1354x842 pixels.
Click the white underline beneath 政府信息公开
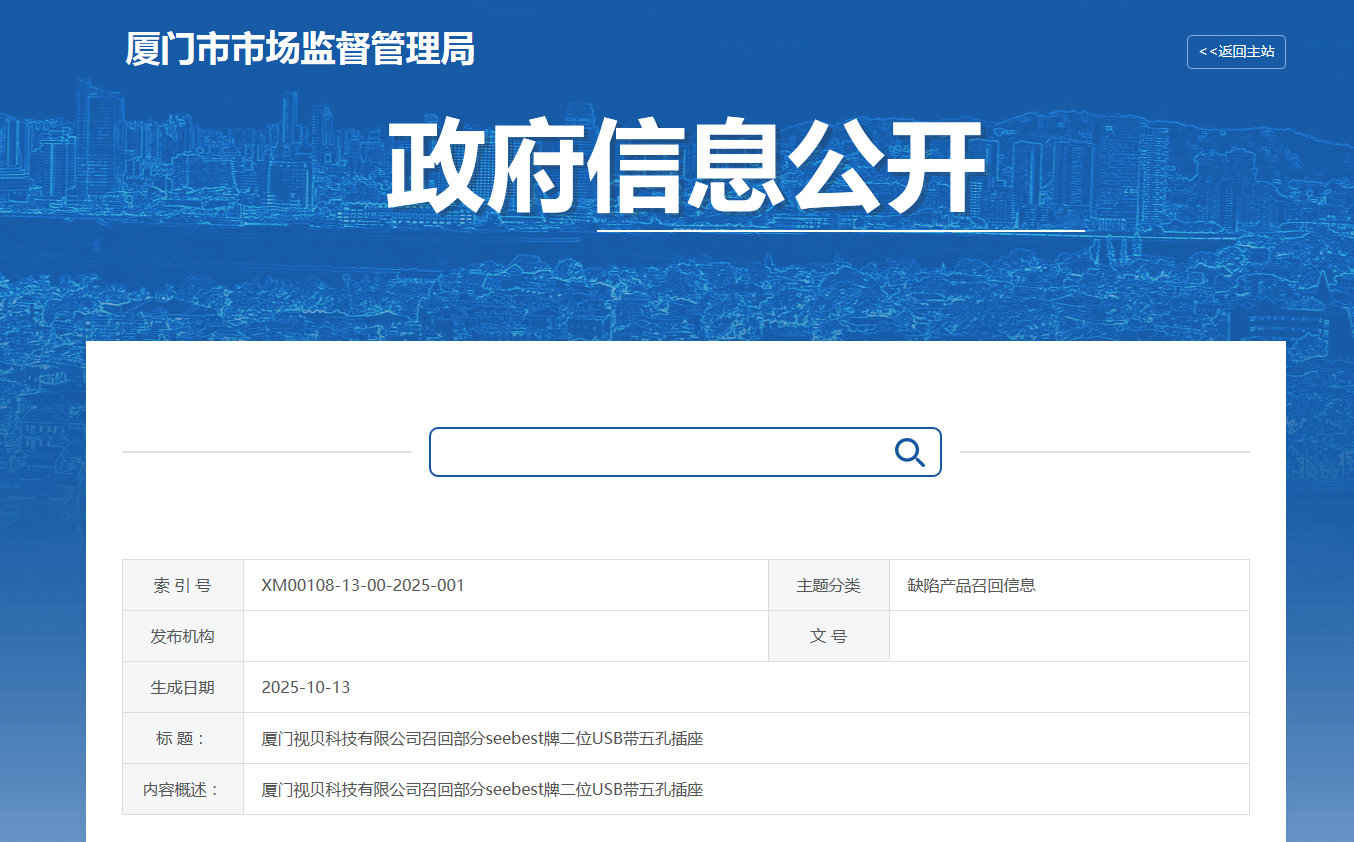coord(840,231)
